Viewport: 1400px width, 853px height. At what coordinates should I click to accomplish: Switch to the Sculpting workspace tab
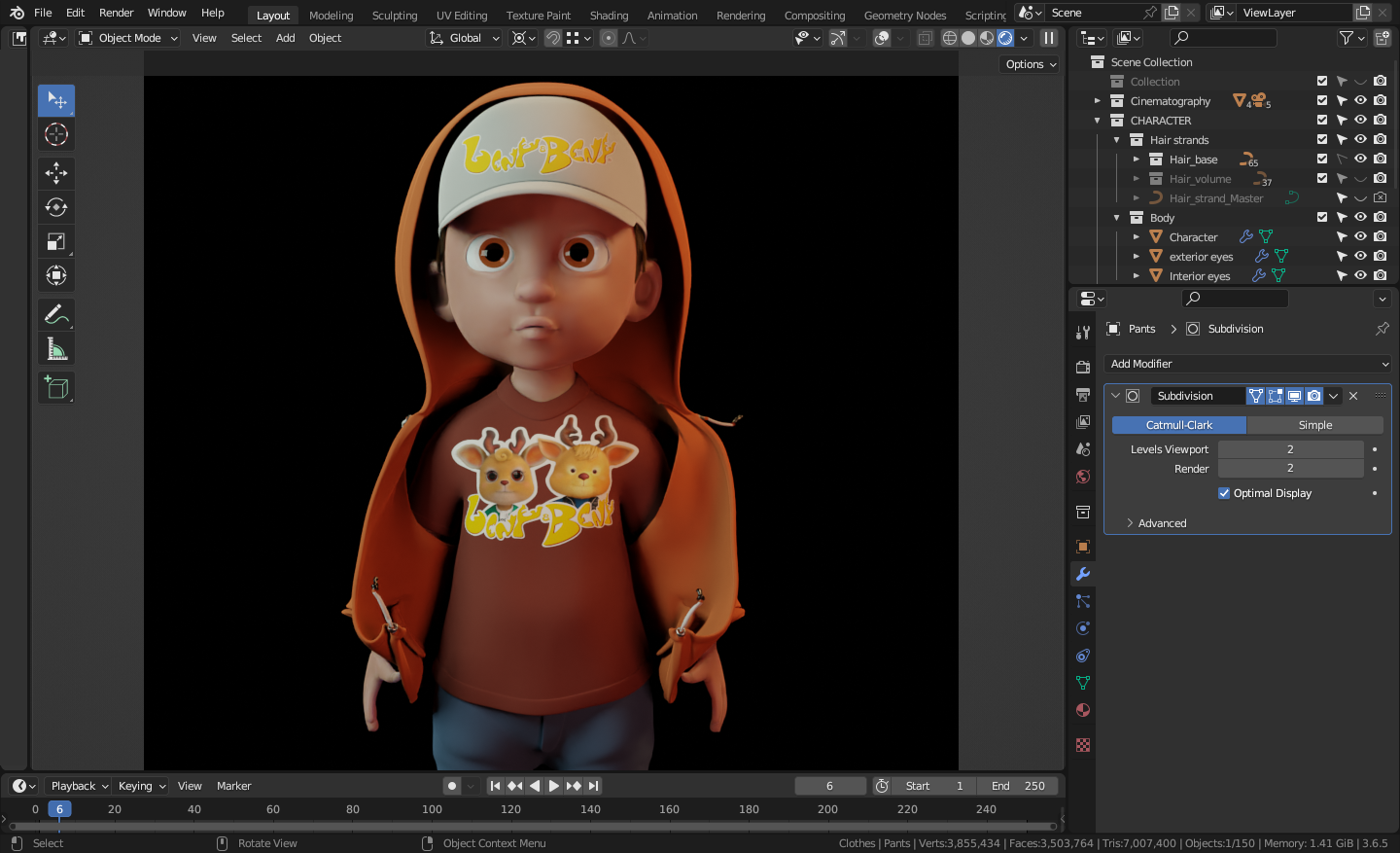(x=395, y=16)
